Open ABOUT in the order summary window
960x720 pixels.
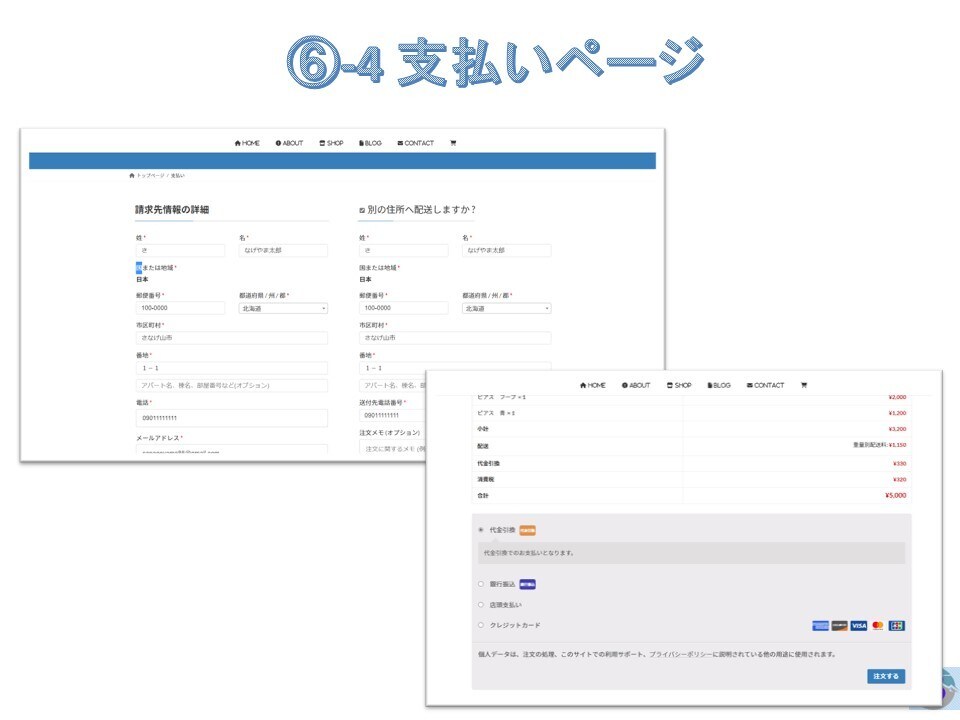coord(636,386)
